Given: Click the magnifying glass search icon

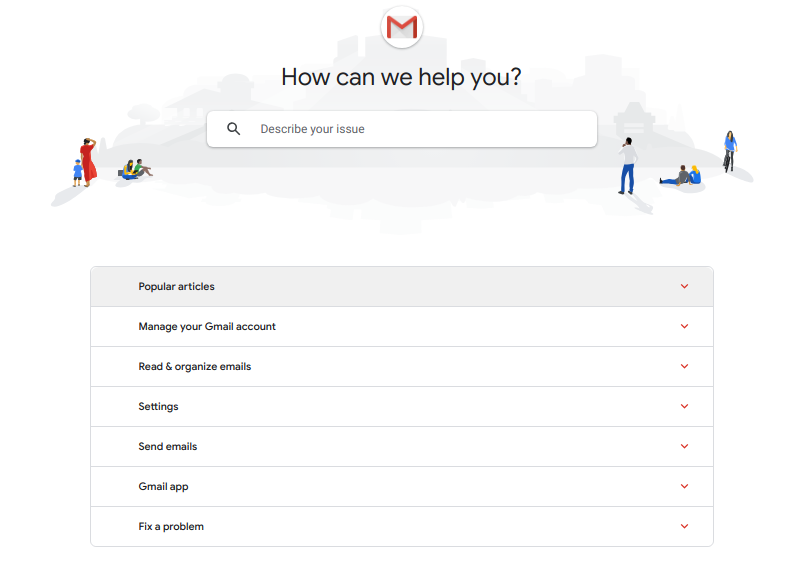Looking at the screenshot, I should (x=234, y=129).
